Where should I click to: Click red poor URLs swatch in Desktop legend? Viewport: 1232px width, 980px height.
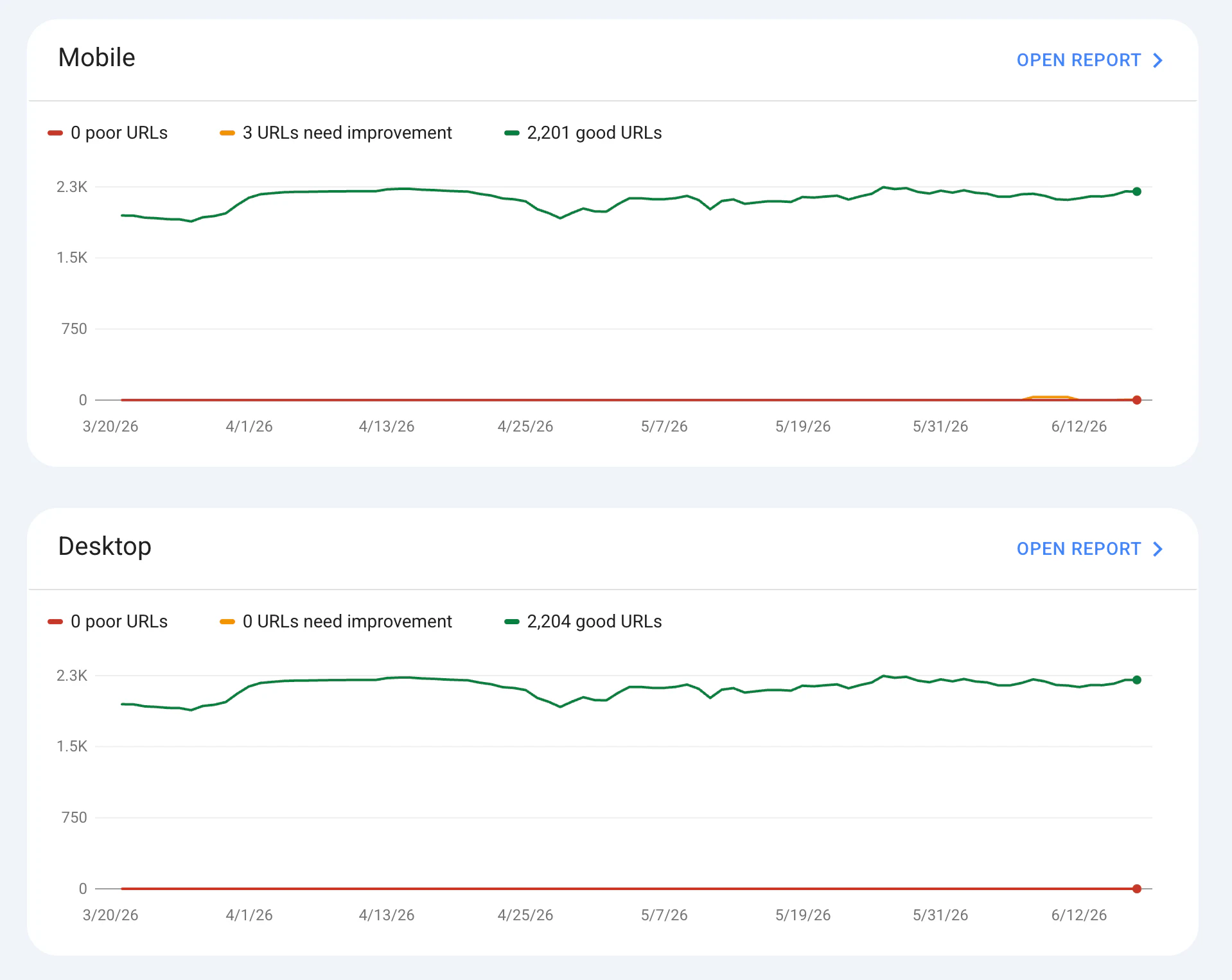tap(55, 622)
